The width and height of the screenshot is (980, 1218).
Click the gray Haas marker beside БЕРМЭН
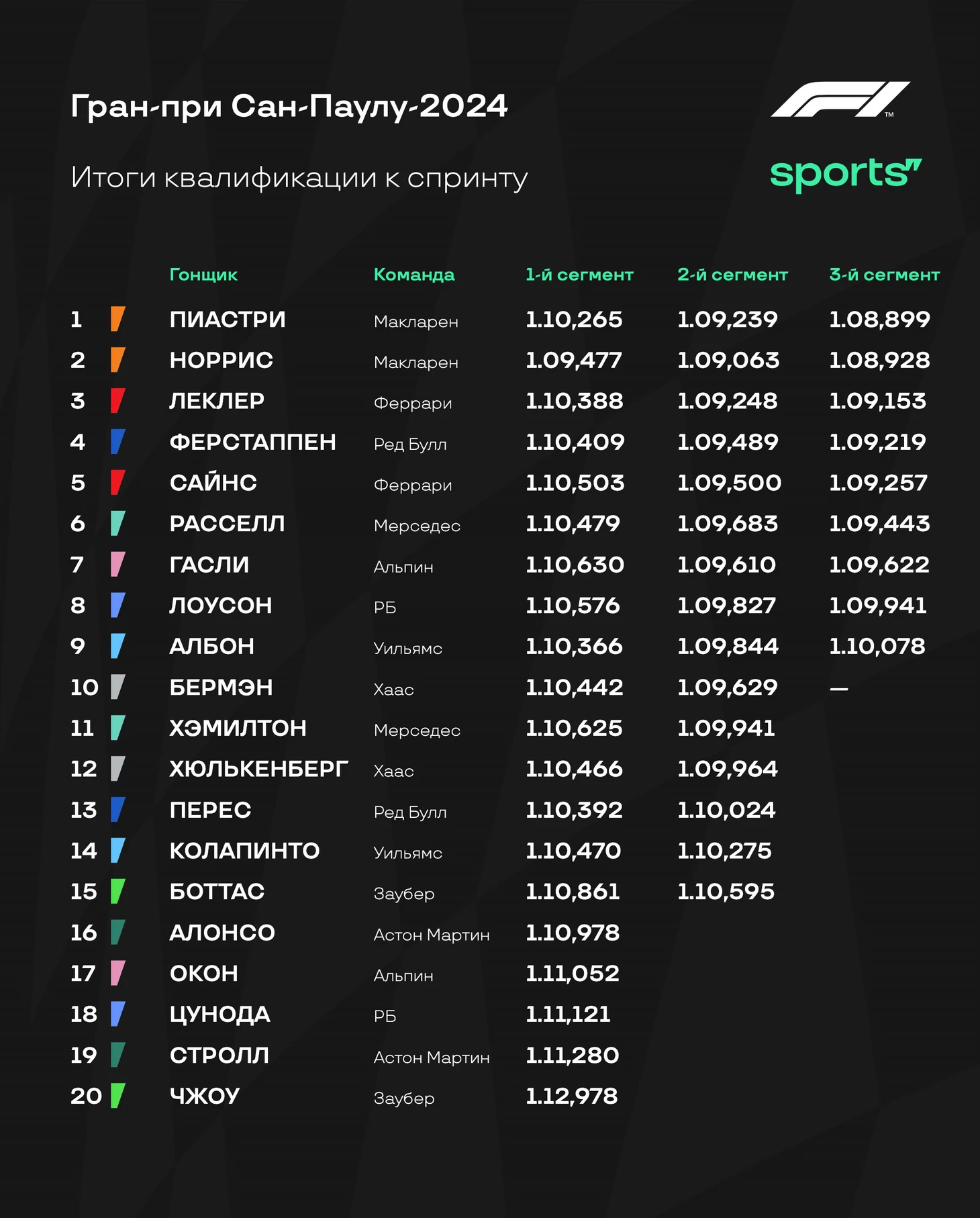[x=117, y=688]
